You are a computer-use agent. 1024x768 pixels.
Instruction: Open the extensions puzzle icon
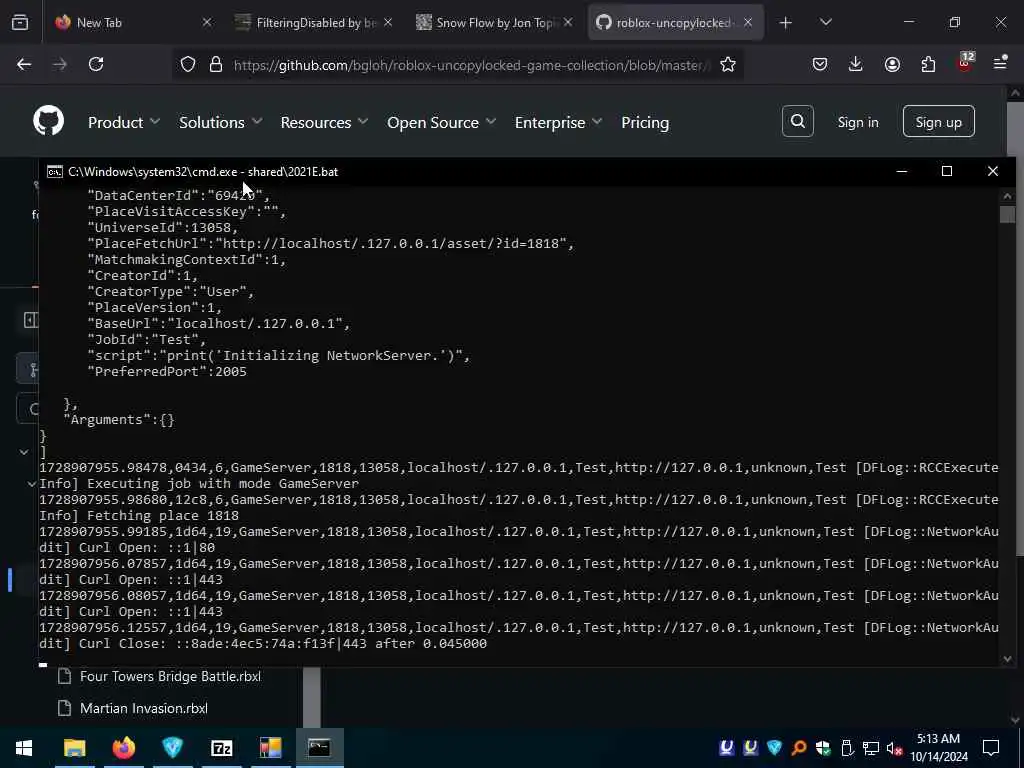click(x=928, y=64)
